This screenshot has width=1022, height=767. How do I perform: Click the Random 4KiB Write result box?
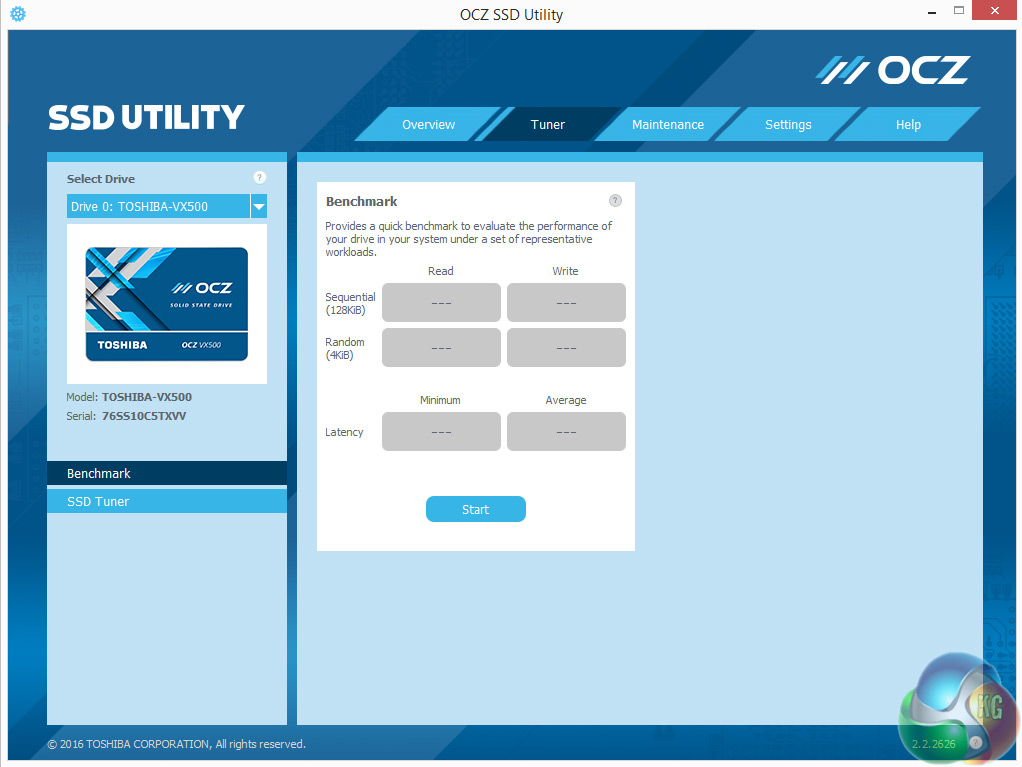[x=566, y=347]
